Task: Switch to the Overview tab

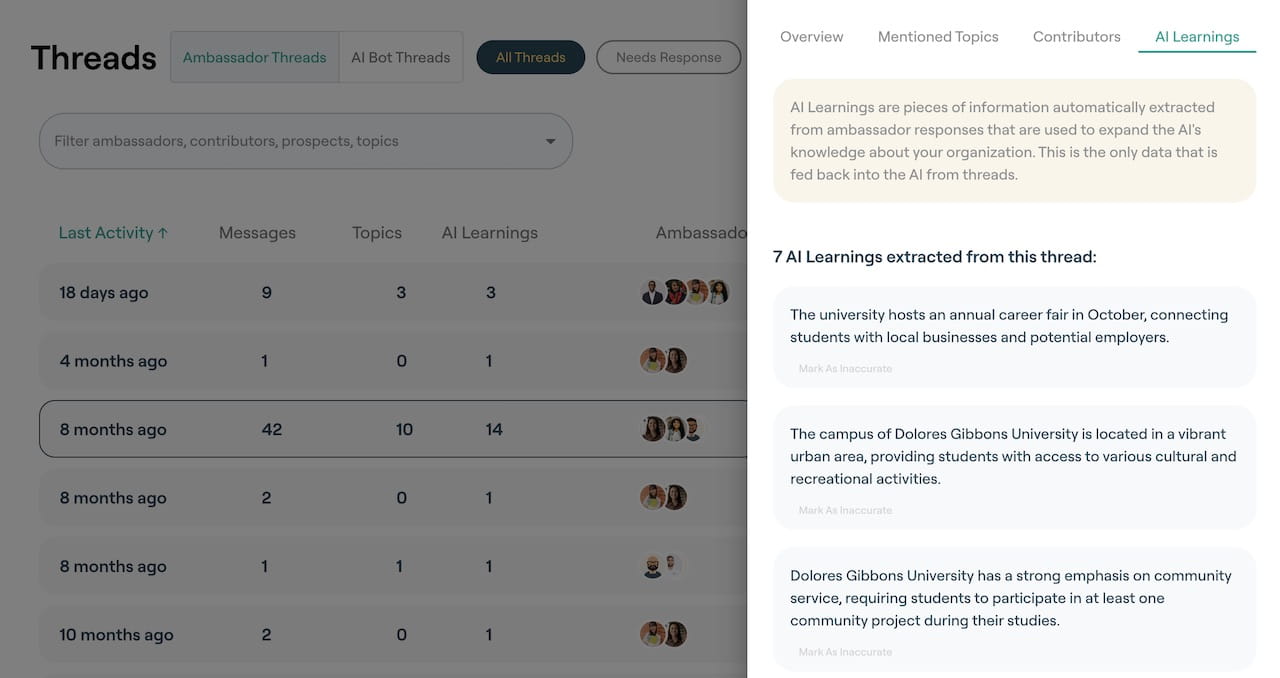Action: tap(811, 37)
